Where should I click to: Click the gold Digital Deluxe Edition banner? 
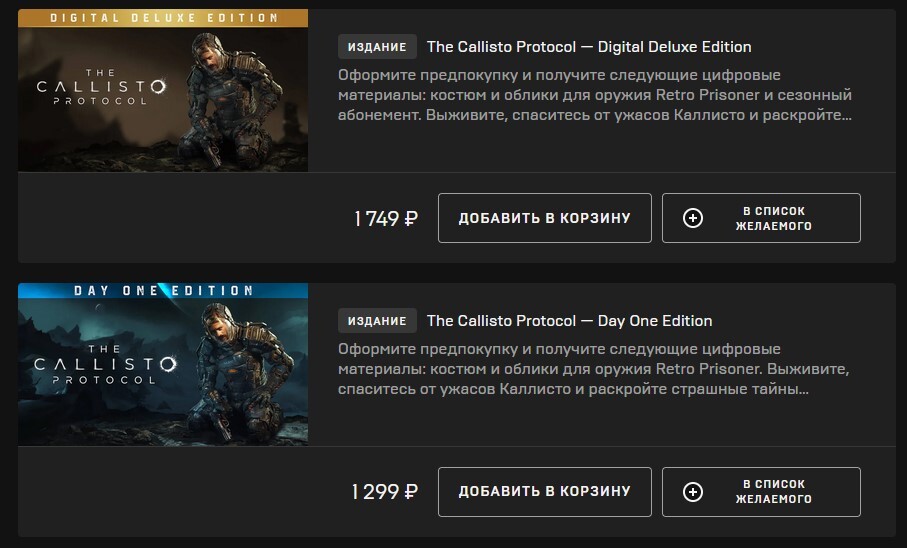163,18
